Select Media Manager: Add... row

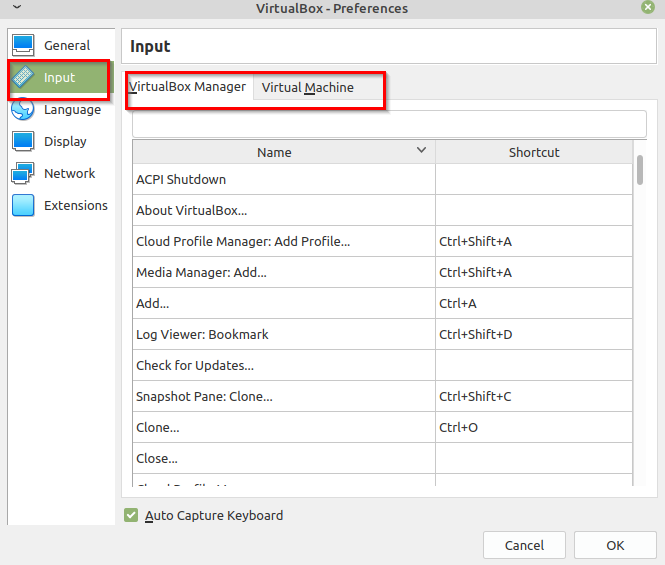(x=382, y=272)
